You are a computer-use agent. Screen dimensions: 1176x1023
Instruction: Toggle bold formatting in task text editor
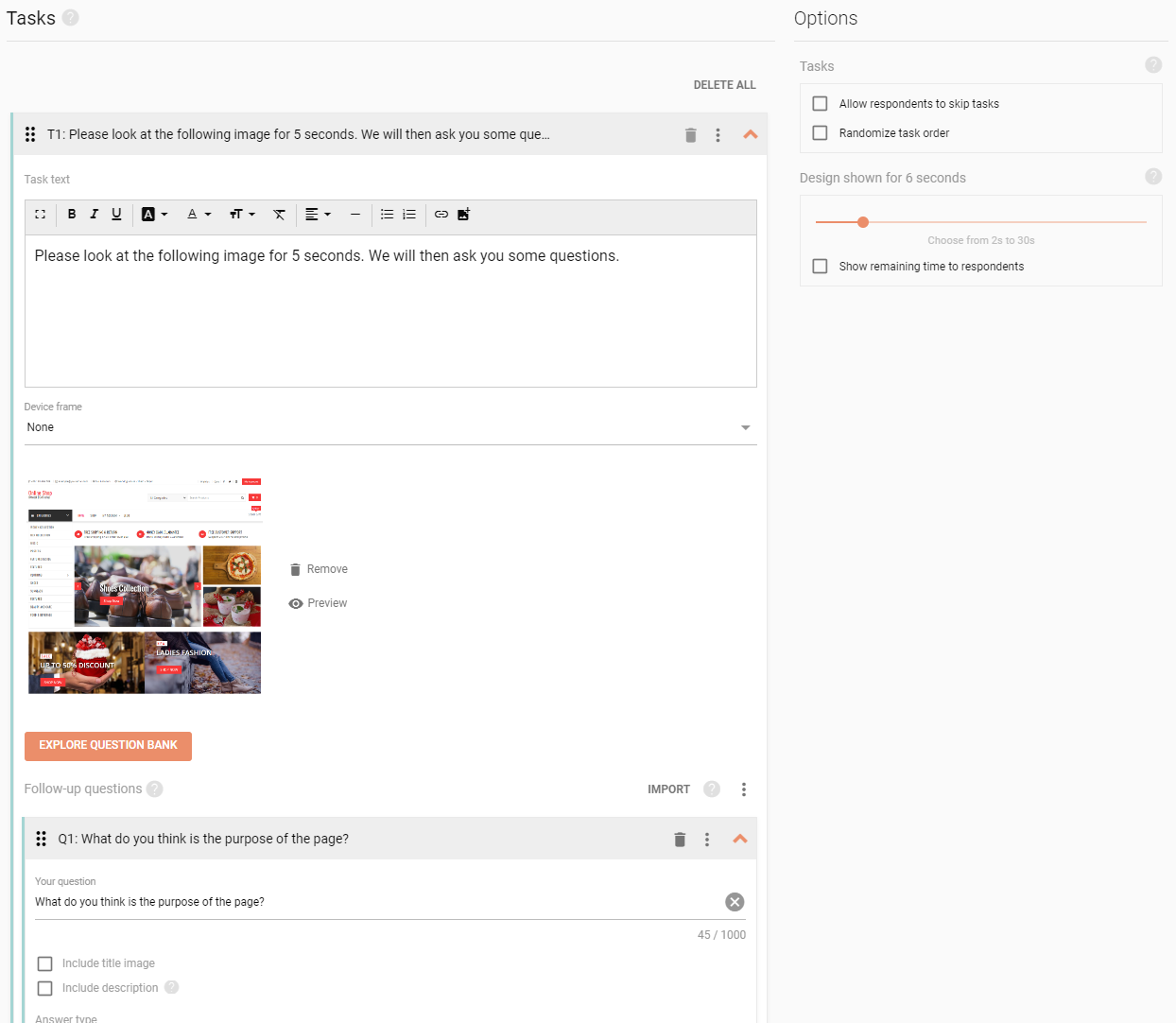click(x=72, y=215)
